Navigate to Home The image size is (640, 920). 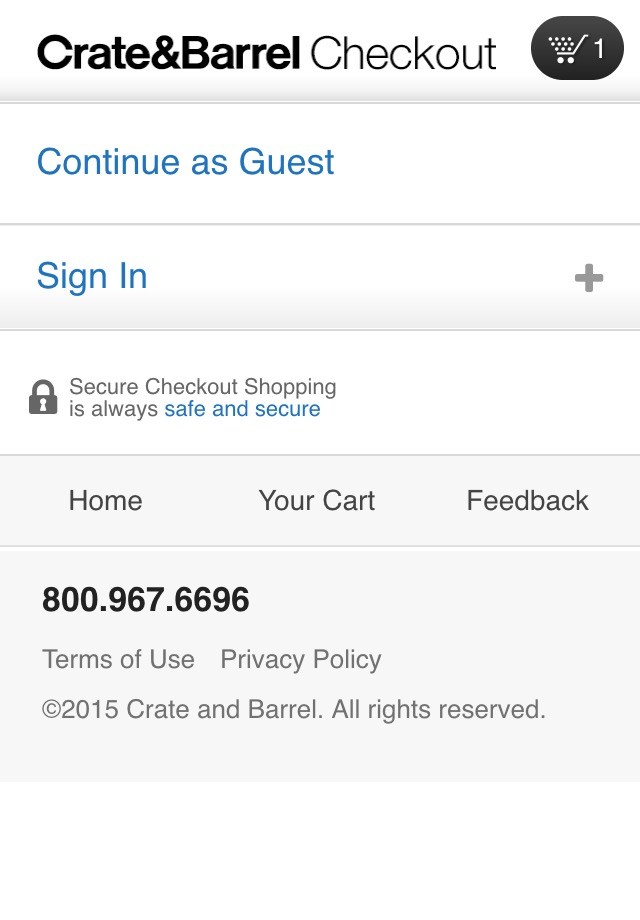(104, 501)
